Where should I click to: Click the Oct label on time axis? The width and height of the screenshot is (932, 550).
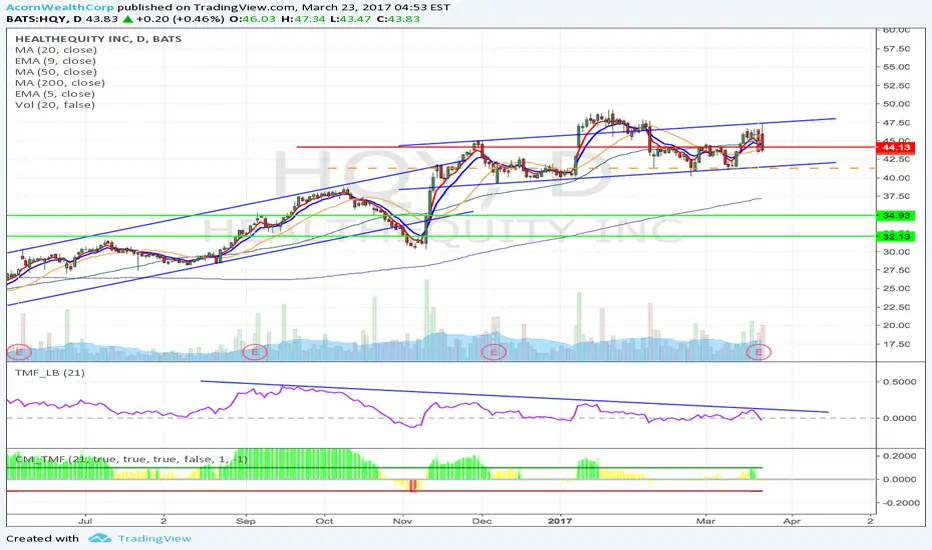pos(324,521)
